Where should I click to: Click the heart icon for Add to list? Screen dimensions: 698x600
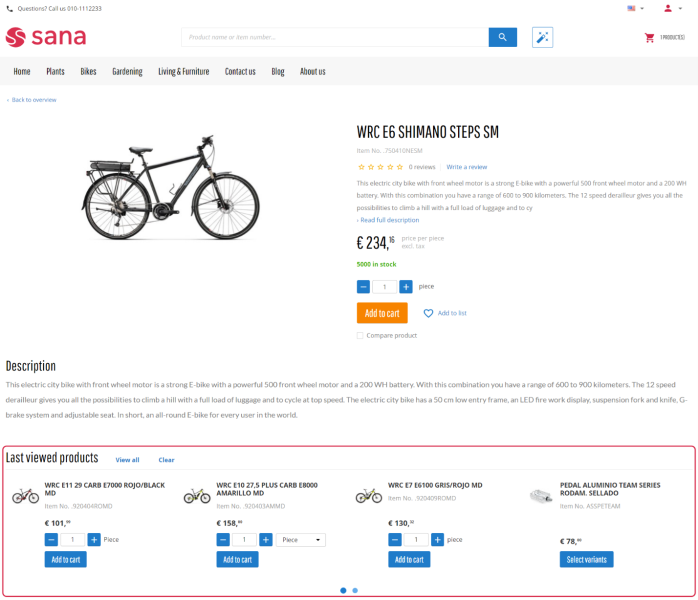pyautogui.click(x=428, y=313)
